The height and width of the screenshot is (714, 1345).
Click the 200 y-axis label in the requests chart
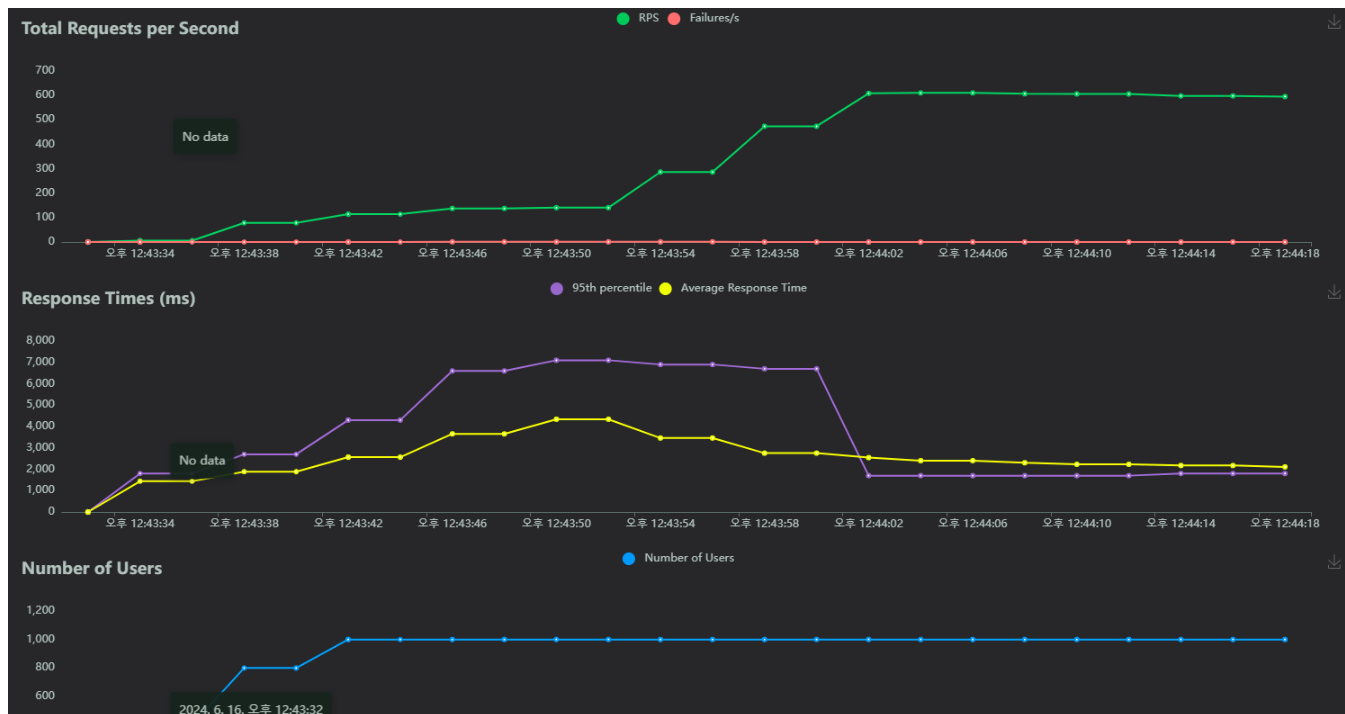click(x=44, y=193)
